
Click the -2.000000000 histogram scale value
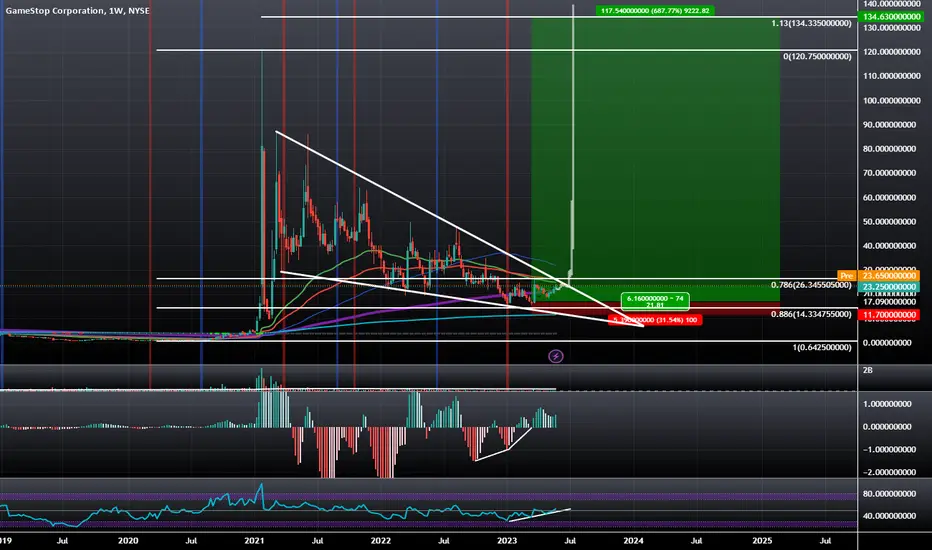click(x=887, y=472)
